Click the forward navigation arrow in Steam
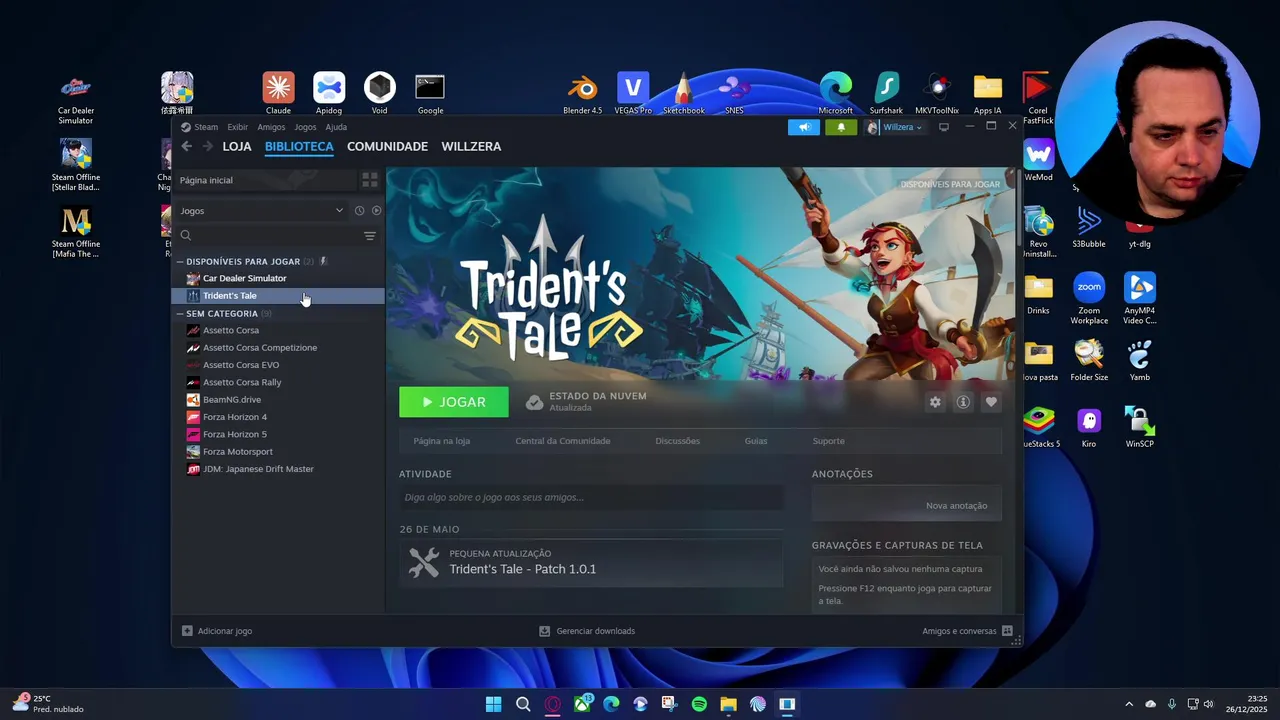Image resolution: width=1280 pixels, height=720 pixels. coord(208,146)
